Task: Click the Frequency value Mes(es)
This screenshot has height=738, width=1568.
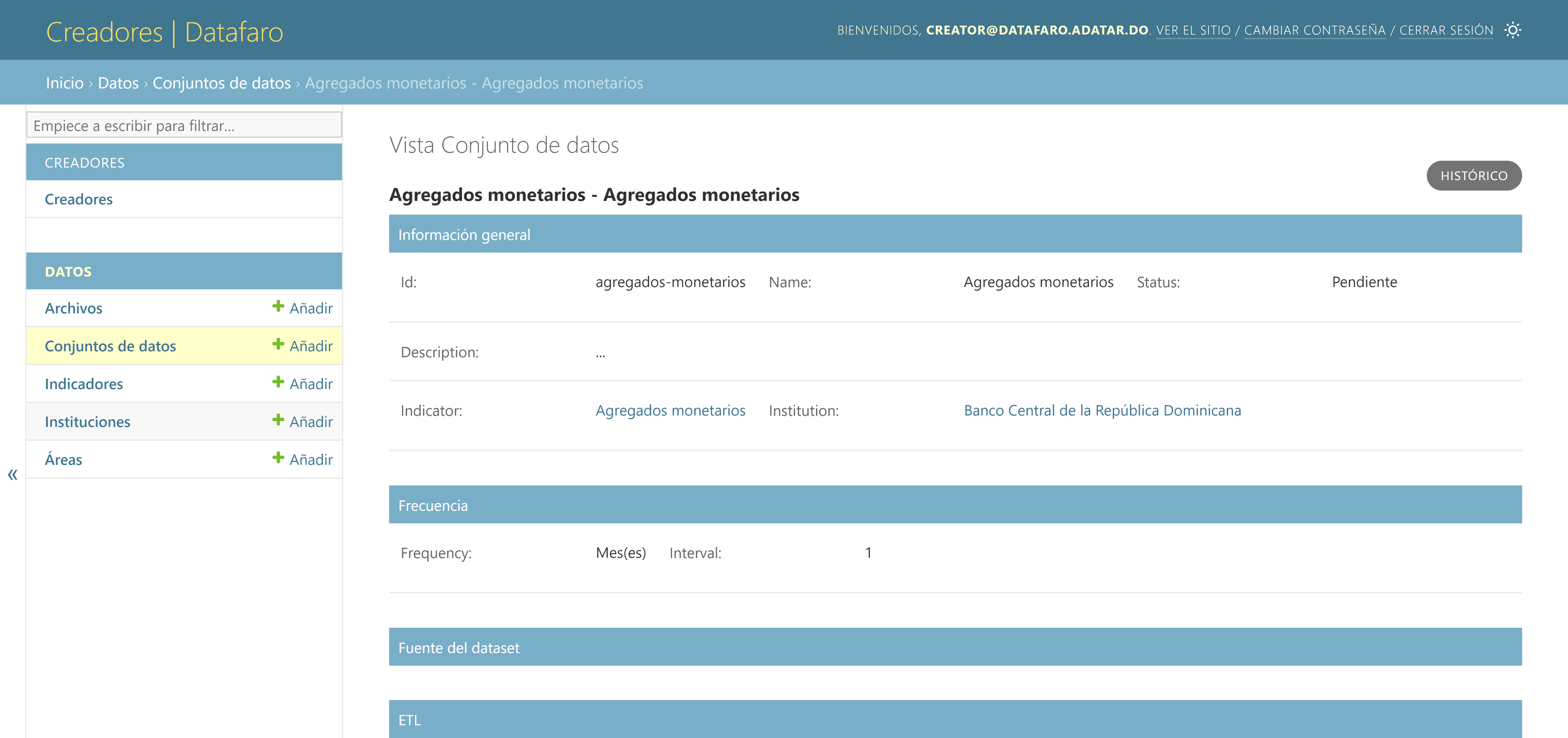Action: tap(621, 552)
